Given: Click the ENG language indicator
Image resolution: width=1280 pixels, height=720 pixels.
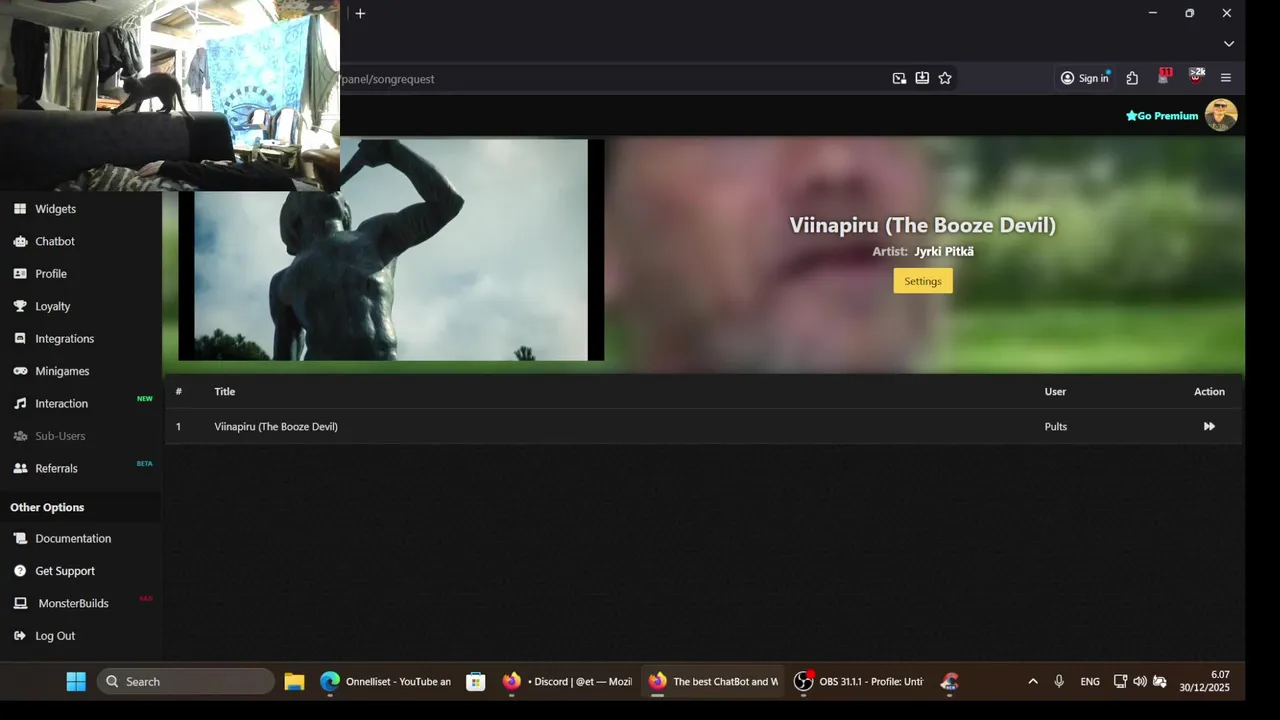Looking at the screenshot, I should point(1090,682).
